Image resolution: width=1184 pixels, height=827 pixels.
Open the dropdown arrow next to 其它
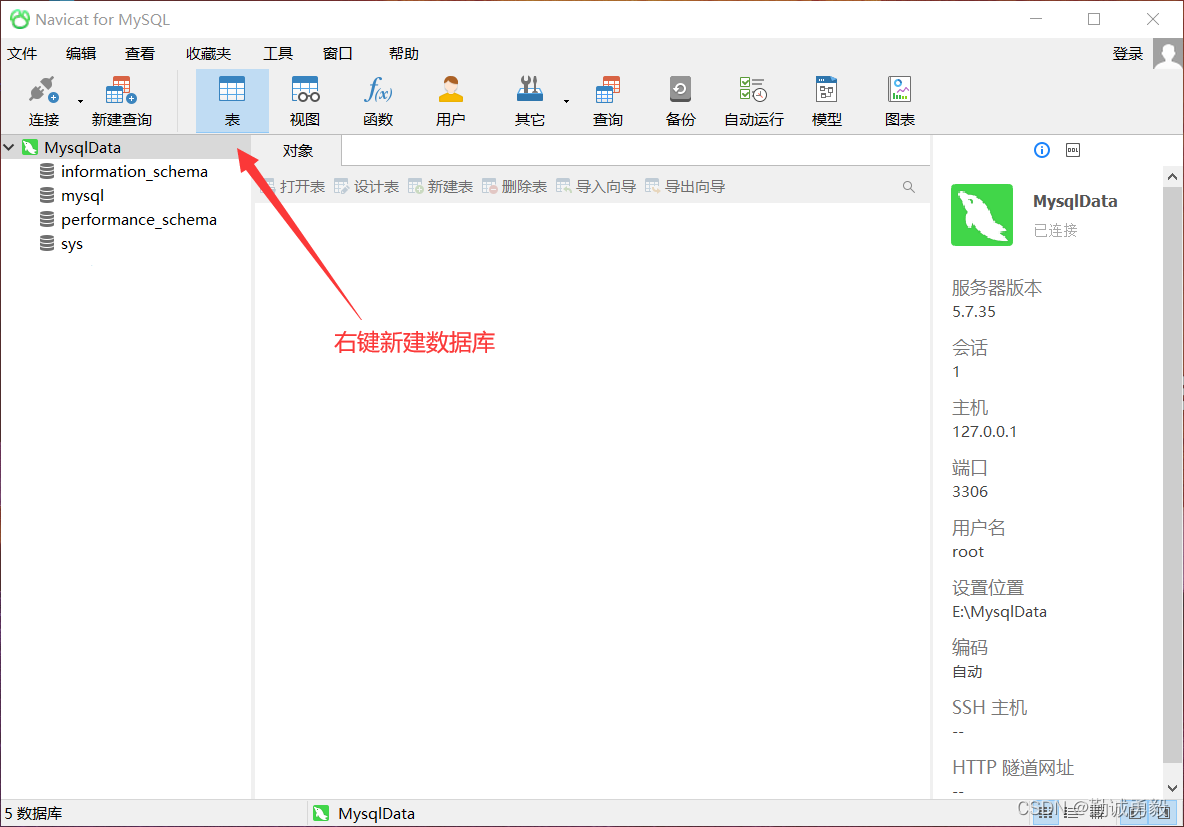pos(566,101)
